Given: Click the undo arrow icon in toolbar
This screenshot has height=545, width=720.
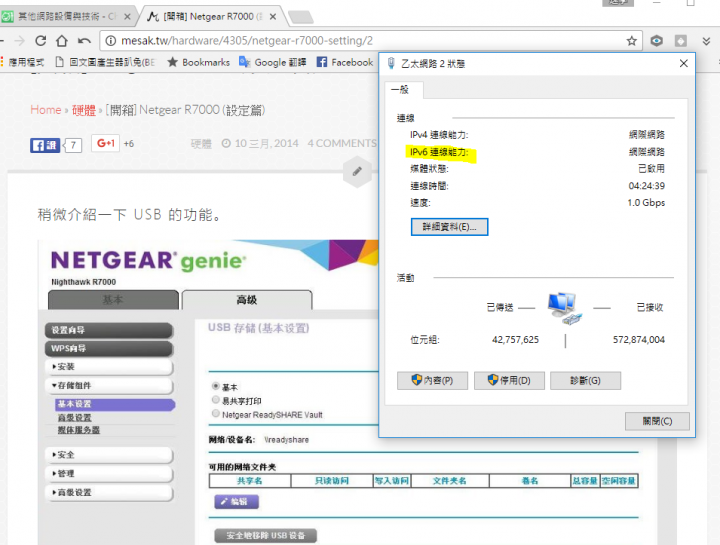Looking at the screenshot, I should point(84,40).
